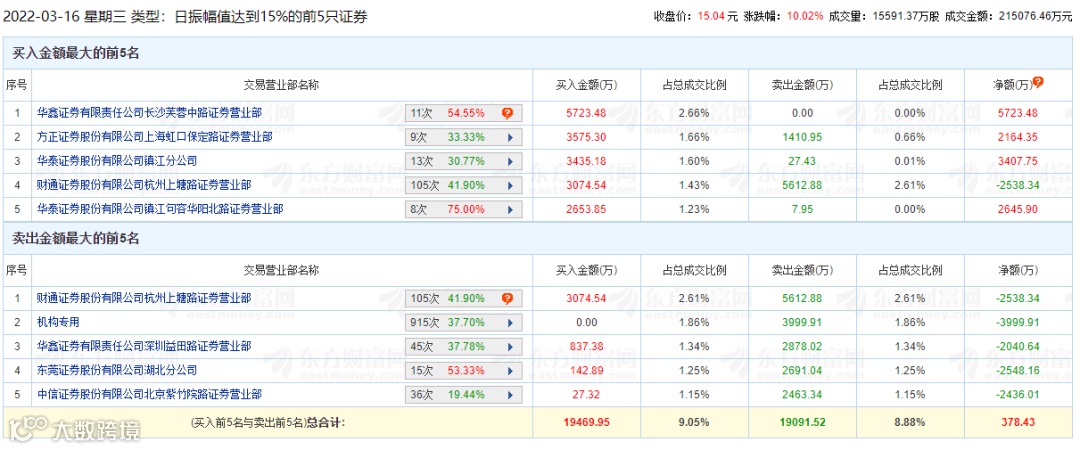Open 东莞证券股份有限公司湖北分公司 link
1080x450 pixels.
click(x=116, y=371)
